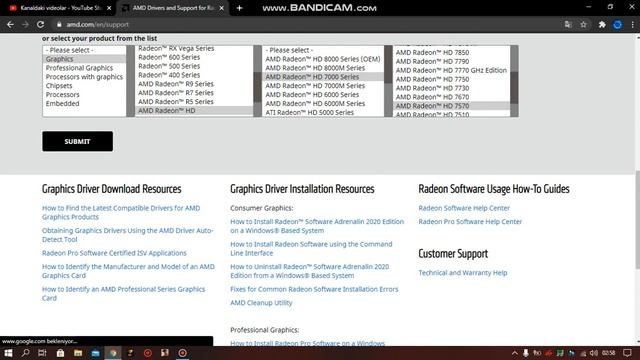Open the volume control in system tray
The width and height of the screenshot is (640, 360).
(593, 353)
